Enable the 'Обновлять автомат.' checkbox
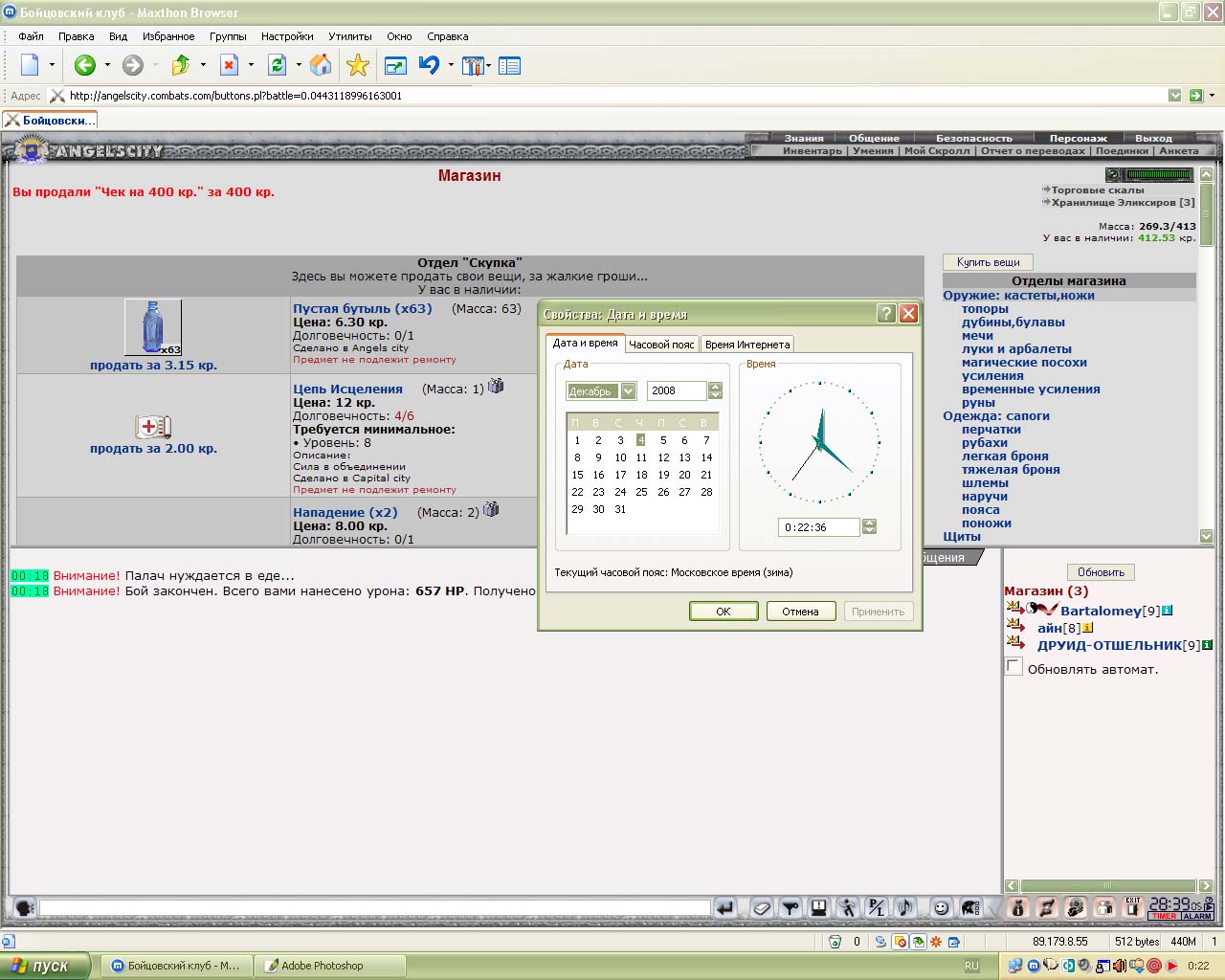This screenshot has height=980, width=1225. [1013, 667]
